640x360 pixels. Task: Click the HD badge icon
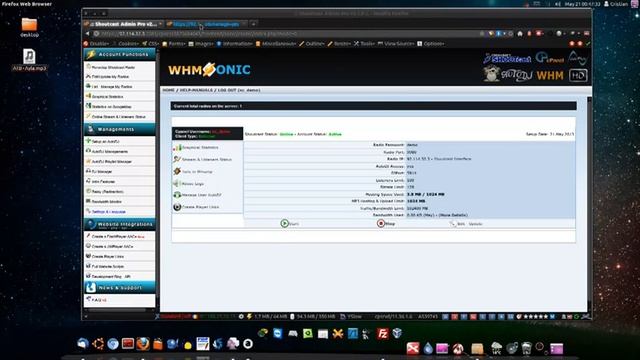[578, 76]
